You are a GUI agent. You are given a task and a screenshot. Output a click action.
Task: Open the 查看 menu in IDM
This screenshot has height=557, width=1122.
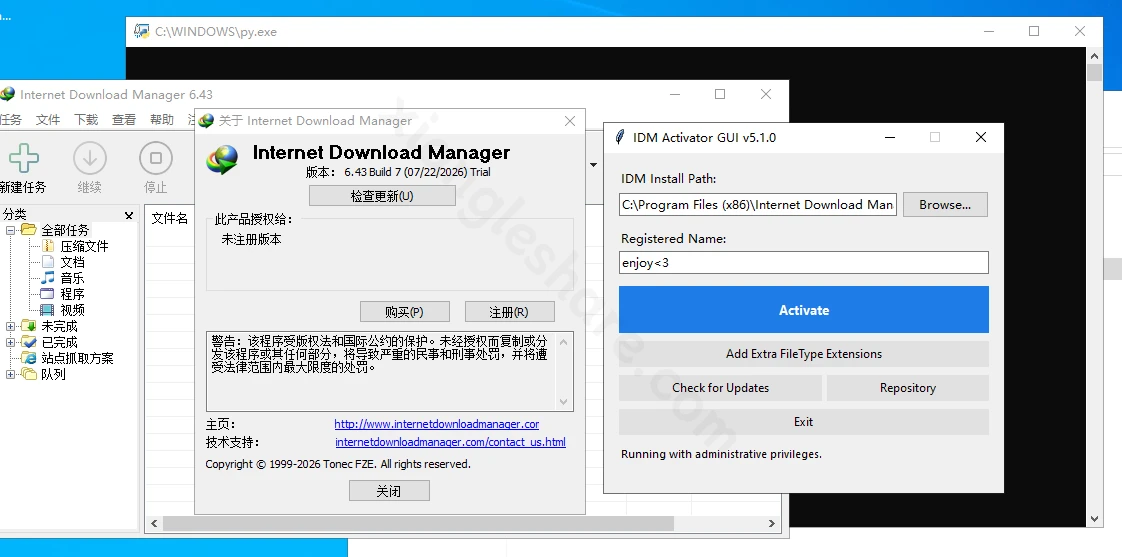pyautogui.click(x=124, y=120)
